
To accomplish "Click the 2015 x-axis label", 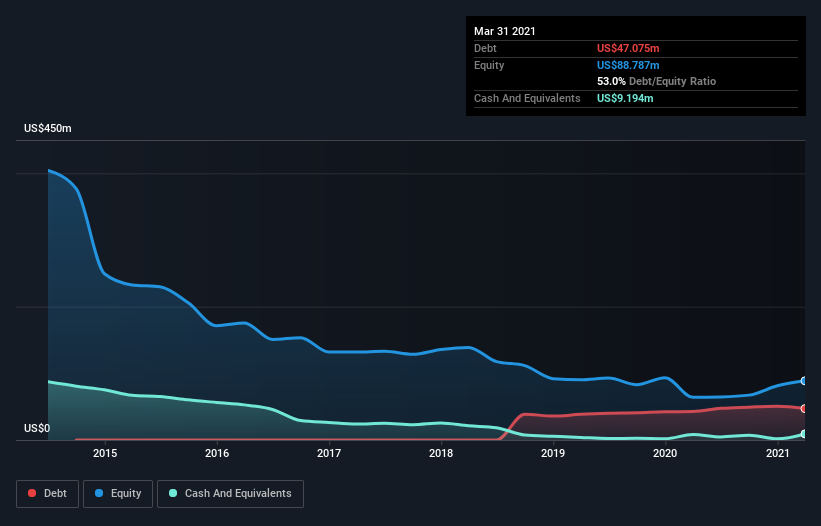I will coord(105,453).
